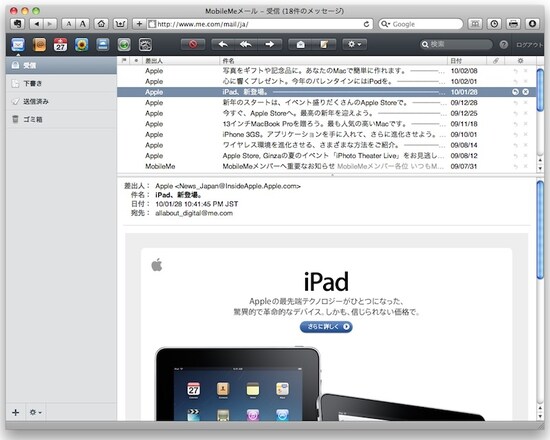This screenshot has width=550, height=440.
Task: Select the 受信 inbox folder
Action: click(61, 65)
